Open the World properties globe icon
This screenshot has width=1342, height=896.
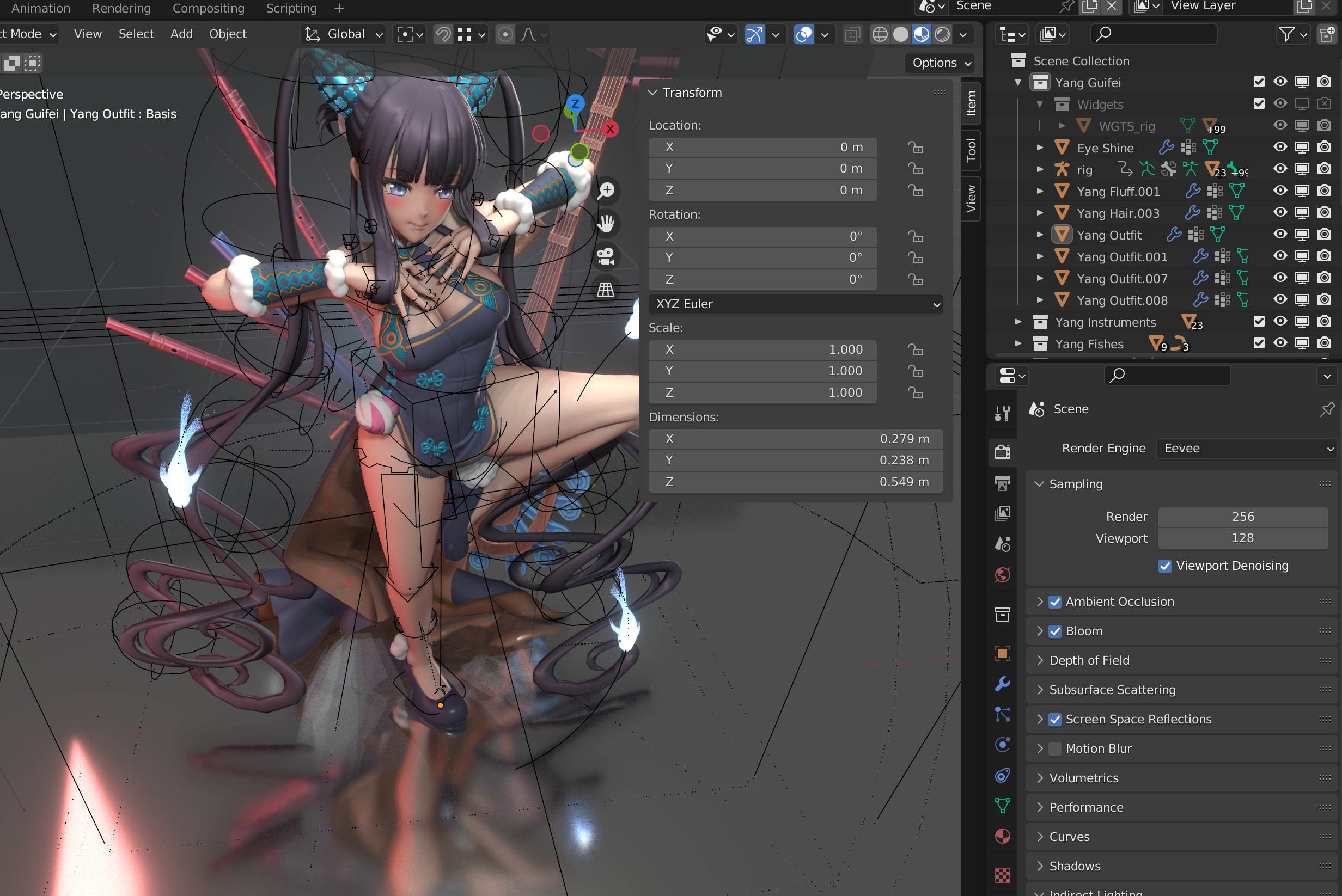pos(1002,574)
